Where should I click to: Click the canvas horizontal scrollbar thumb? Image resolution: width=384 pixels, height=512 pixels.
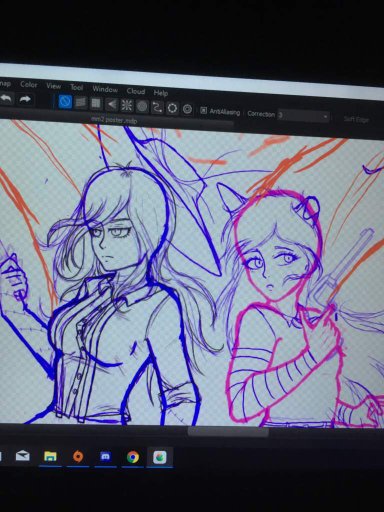coord(228,432)
